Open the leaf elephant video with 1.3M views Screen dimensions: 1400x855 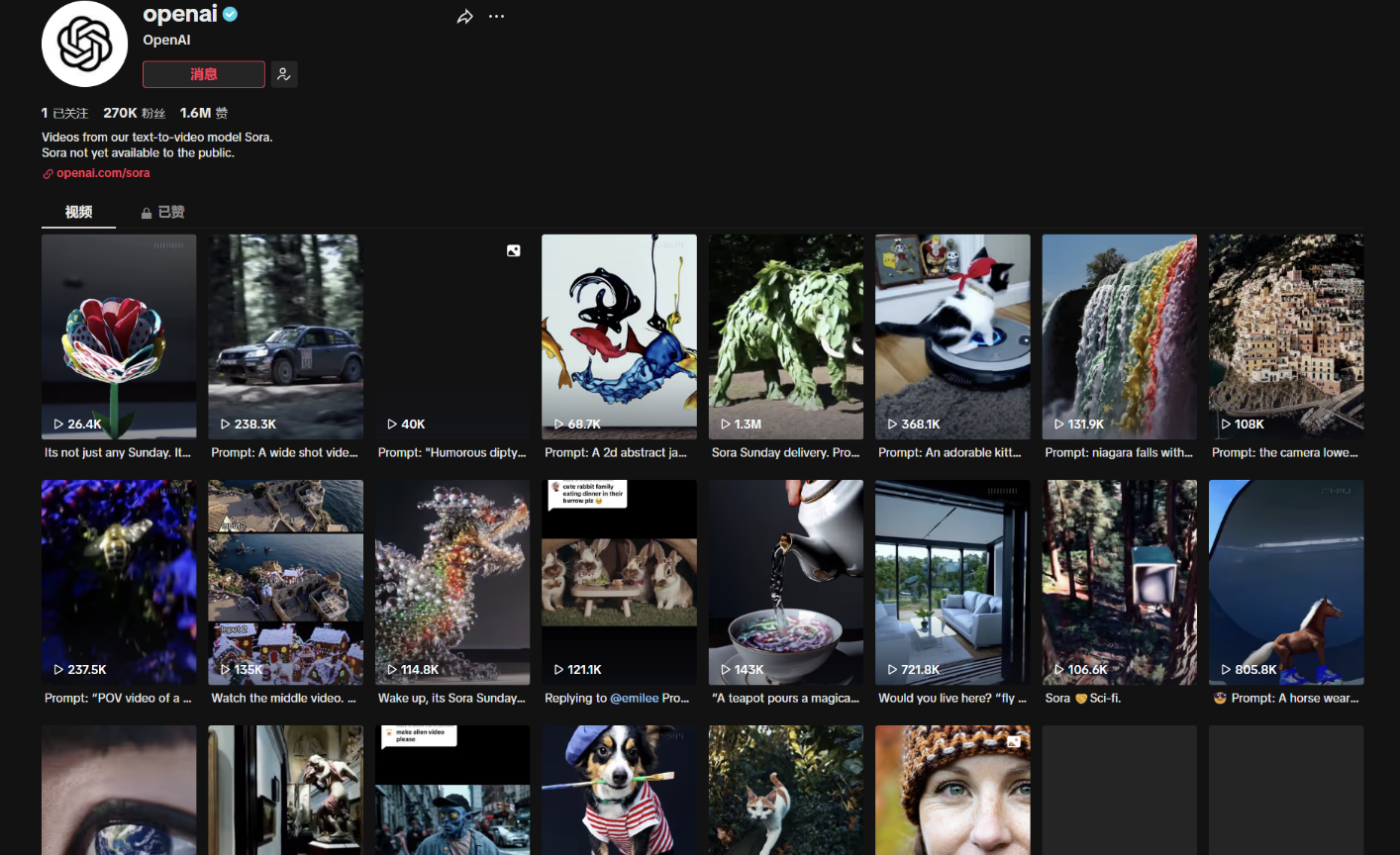[786, 336]
